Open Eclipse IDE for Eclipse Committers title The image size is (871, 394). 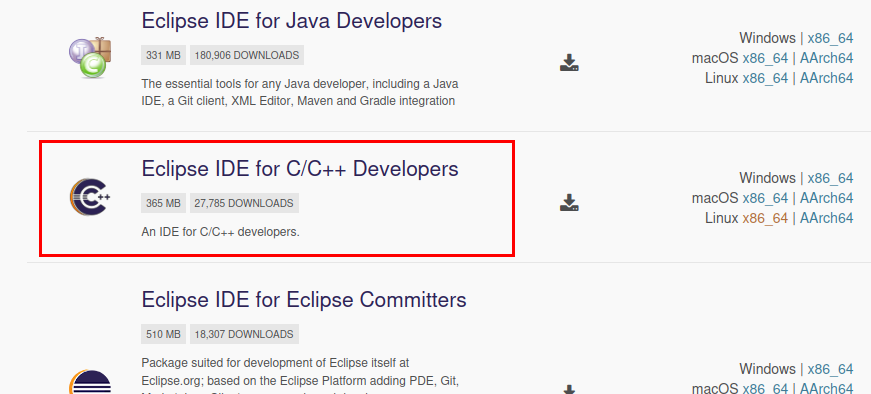[x=304, y=300]
